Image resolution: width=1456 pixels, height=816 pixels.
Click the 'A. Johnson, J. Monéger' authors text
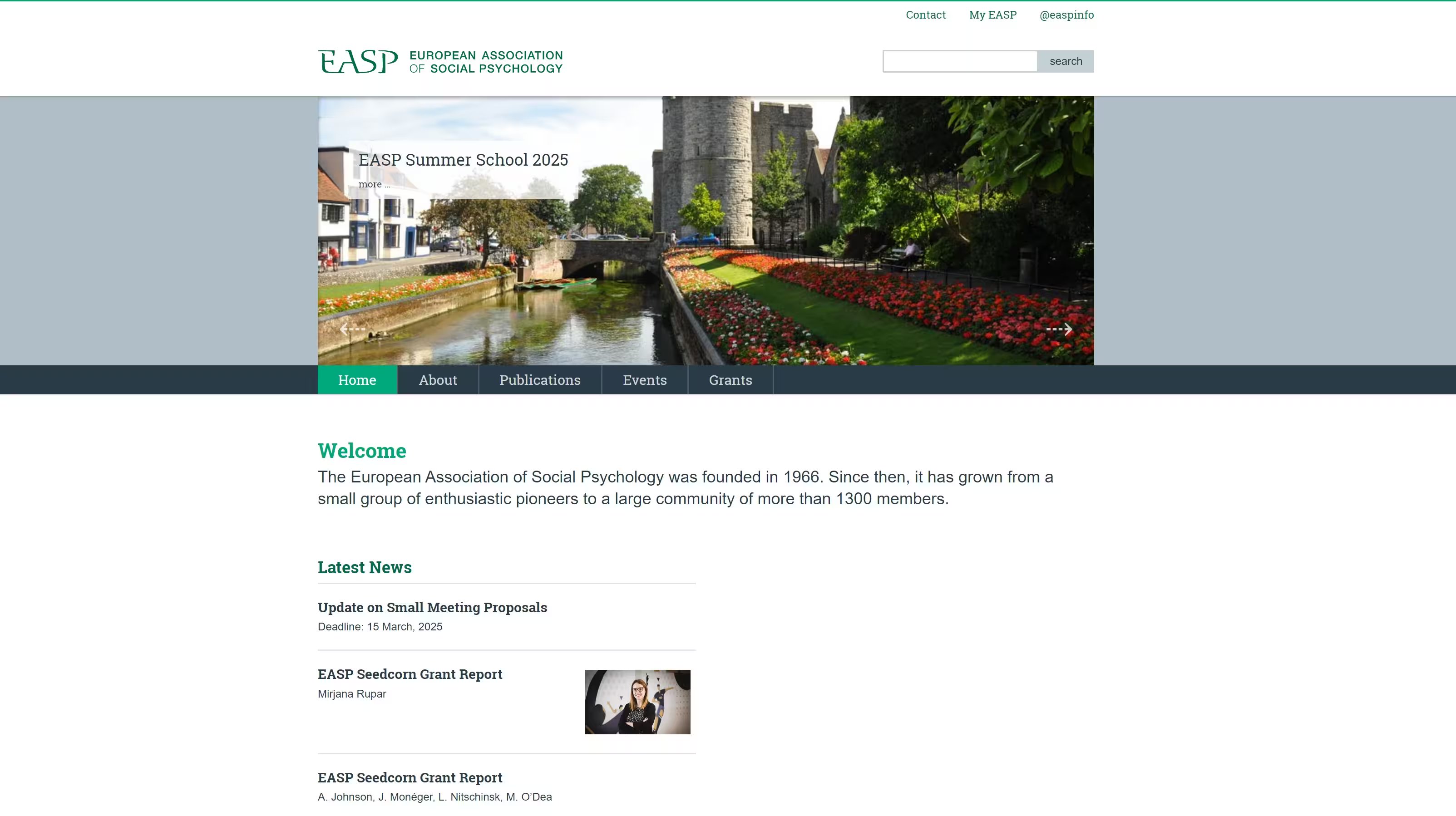434,797
